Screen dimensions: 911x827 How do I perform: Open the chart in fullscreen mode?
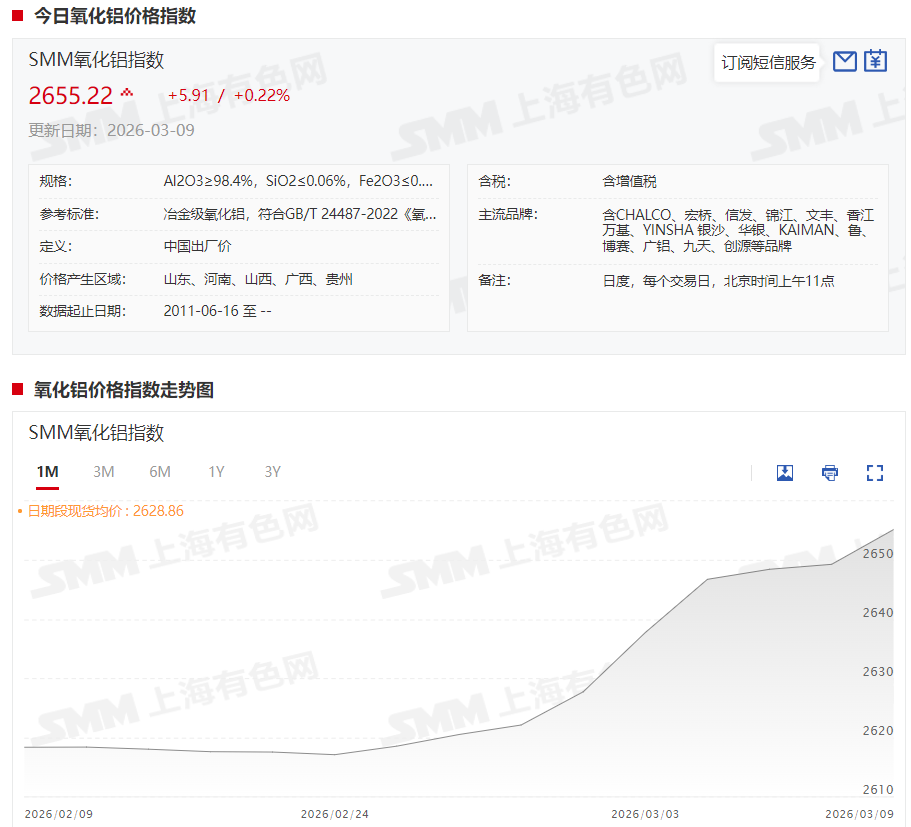click(x=875, y=473)
